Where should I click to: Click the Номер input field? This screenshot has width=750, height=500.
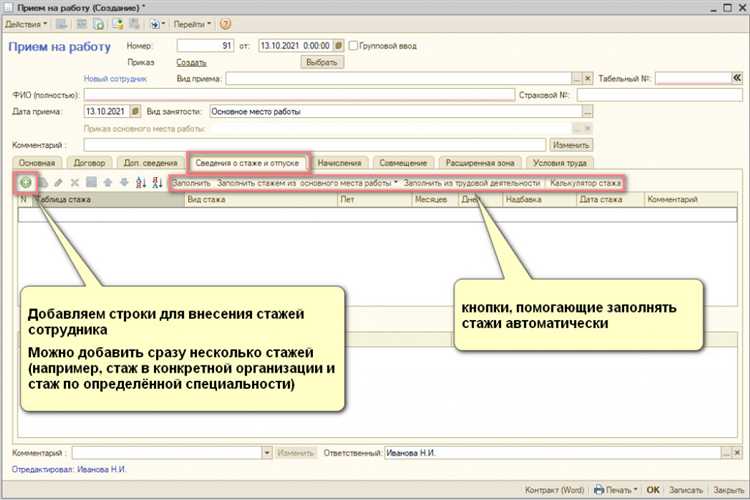click(205, 46)
